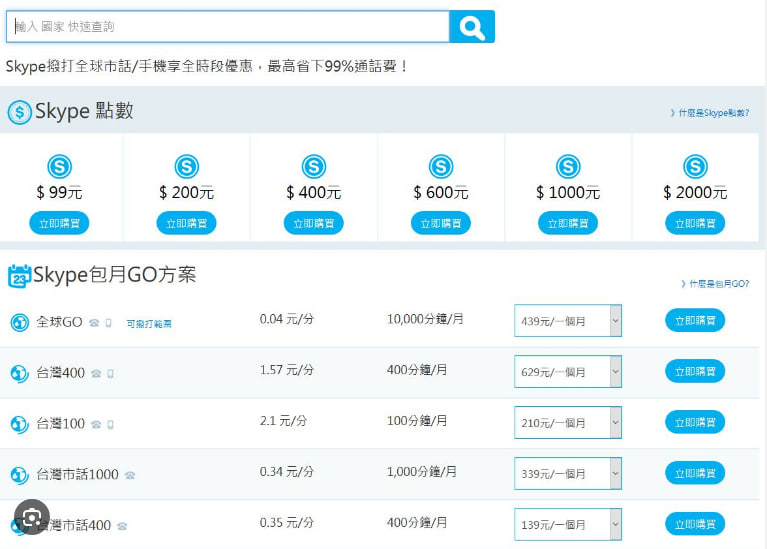Buy the $ 600元 Skype credit
767x549 pixels.
coord(441,223)
